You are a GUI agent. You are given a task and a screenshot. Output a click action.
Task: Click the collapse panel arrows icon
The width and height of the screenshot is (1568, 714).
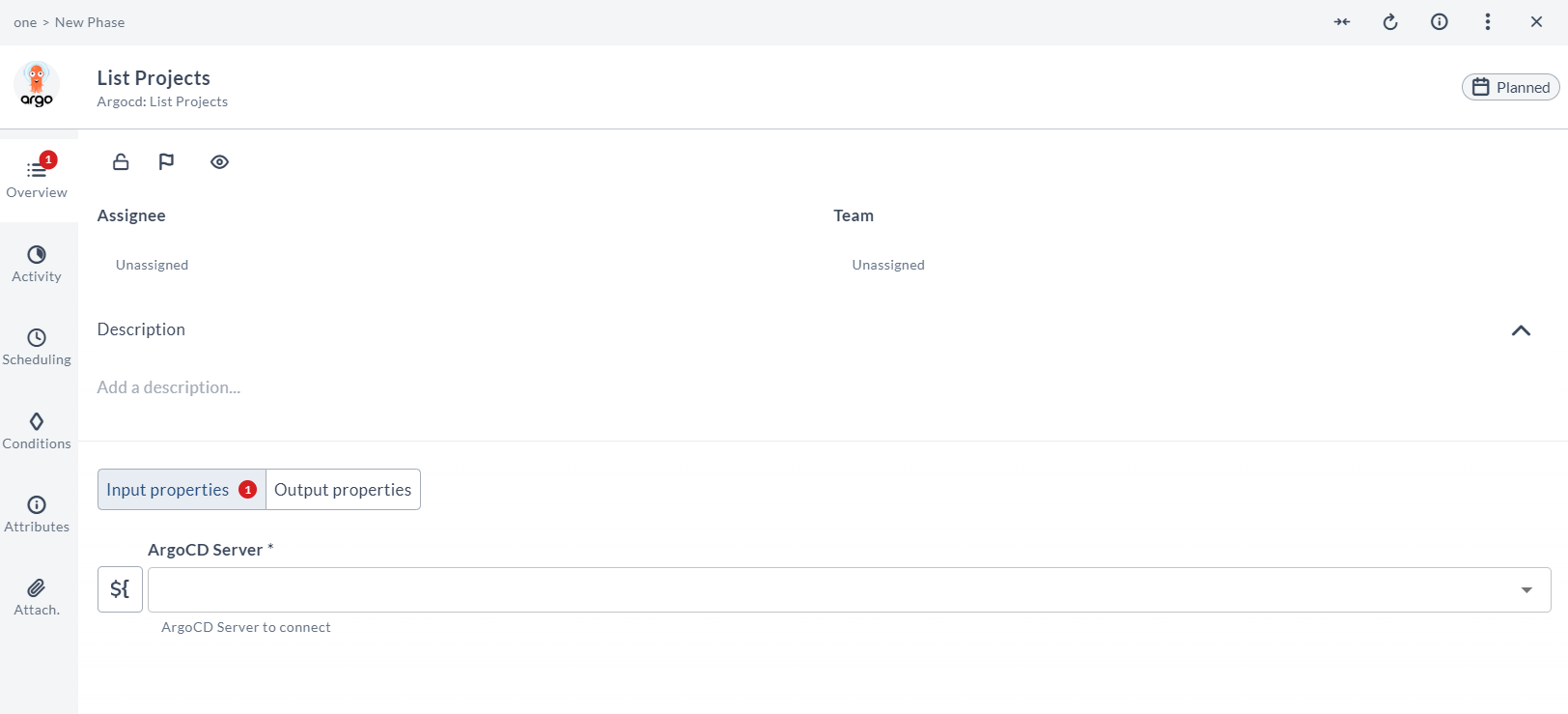click(1342, 22)
